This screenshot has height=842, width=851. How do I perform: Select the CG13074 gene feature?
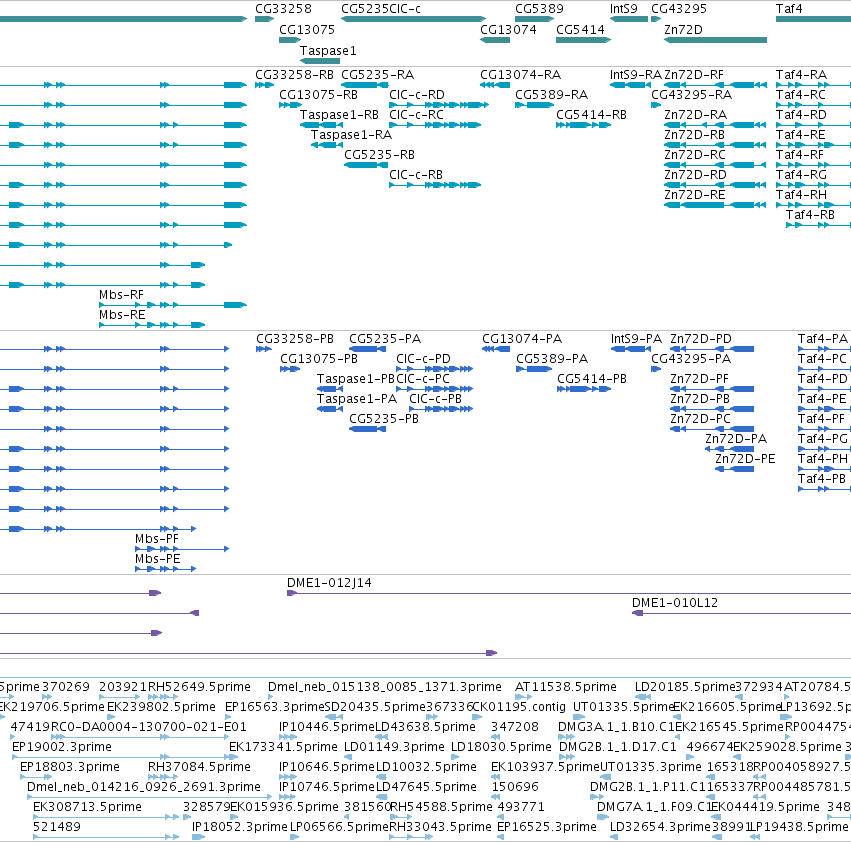(x=495, y=40)
